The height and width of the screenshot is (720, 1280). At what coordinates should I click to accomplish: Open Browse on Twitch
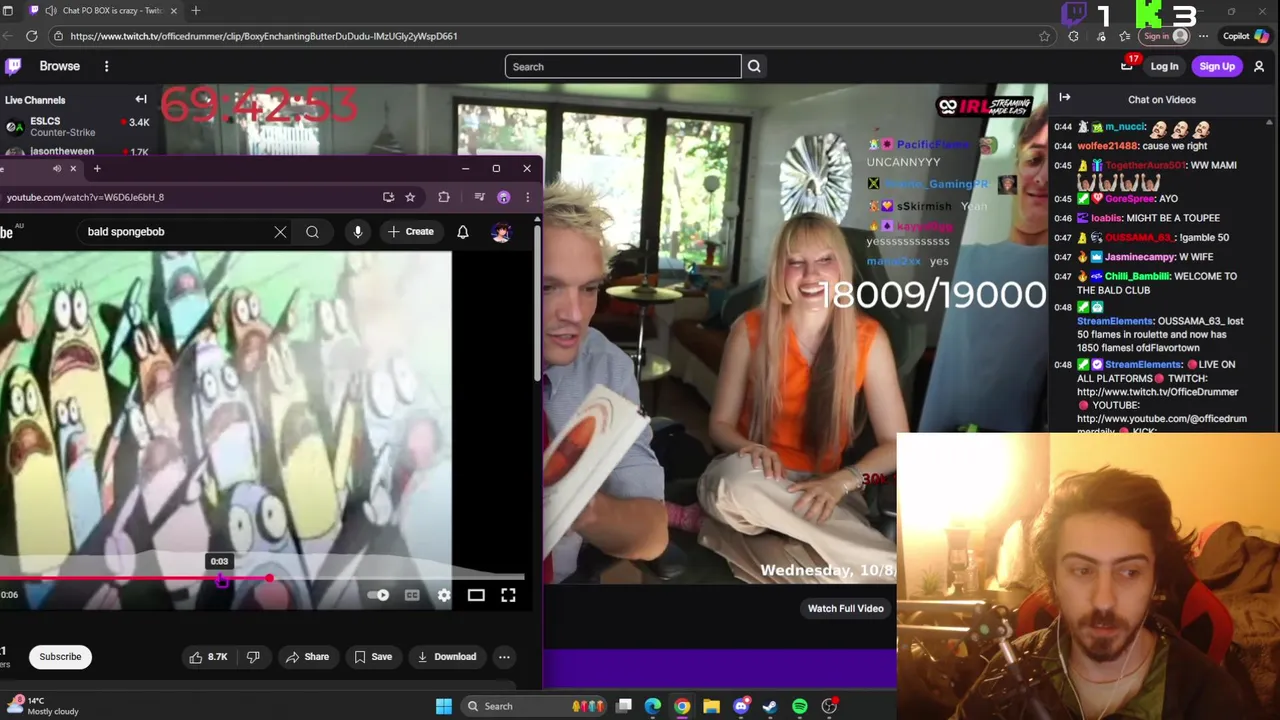(60, 66)
